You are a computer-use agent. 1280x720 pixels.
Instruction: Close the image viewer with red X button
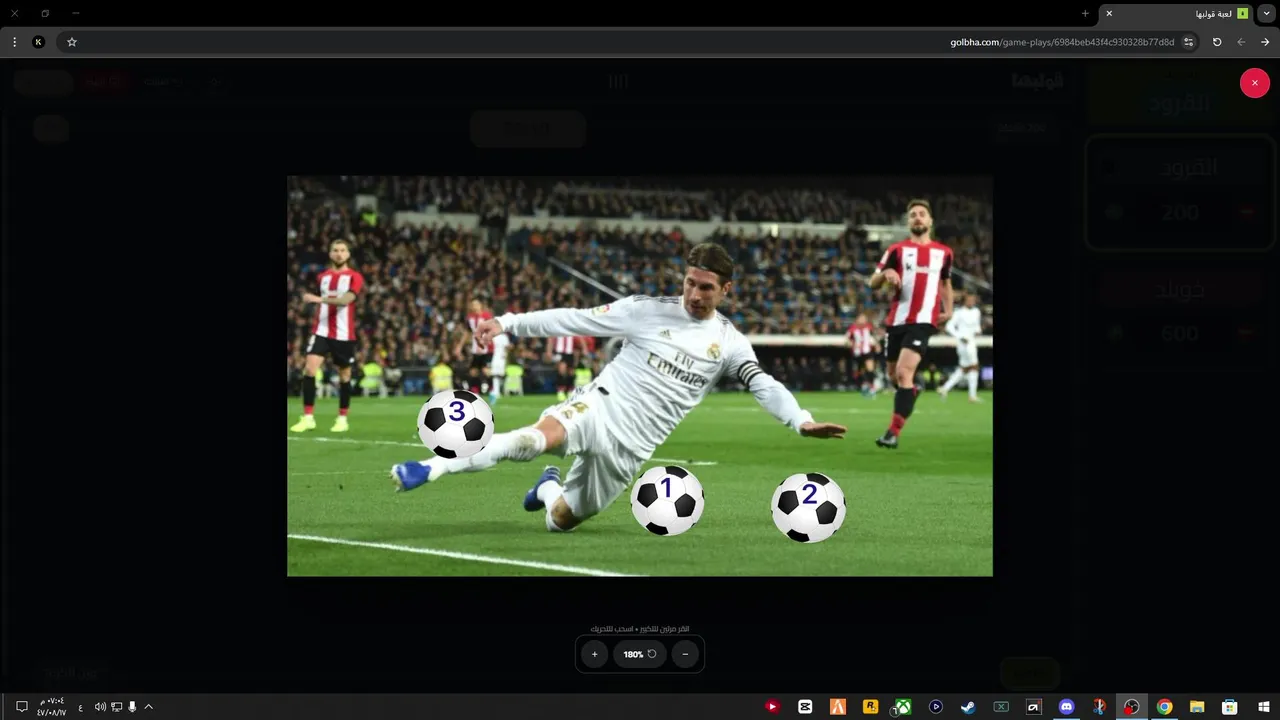click(x=1255, y=83)
